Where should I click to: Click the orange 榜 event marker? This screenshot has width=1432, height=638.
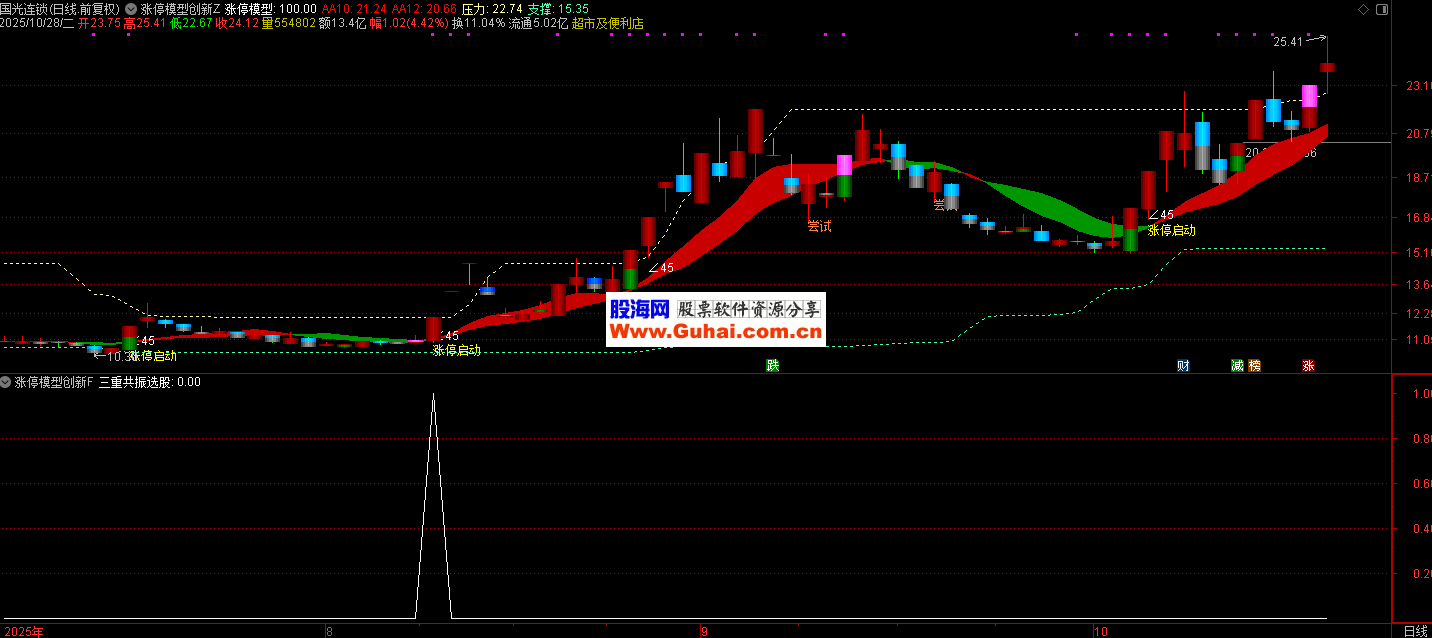tap(1254, 366)
